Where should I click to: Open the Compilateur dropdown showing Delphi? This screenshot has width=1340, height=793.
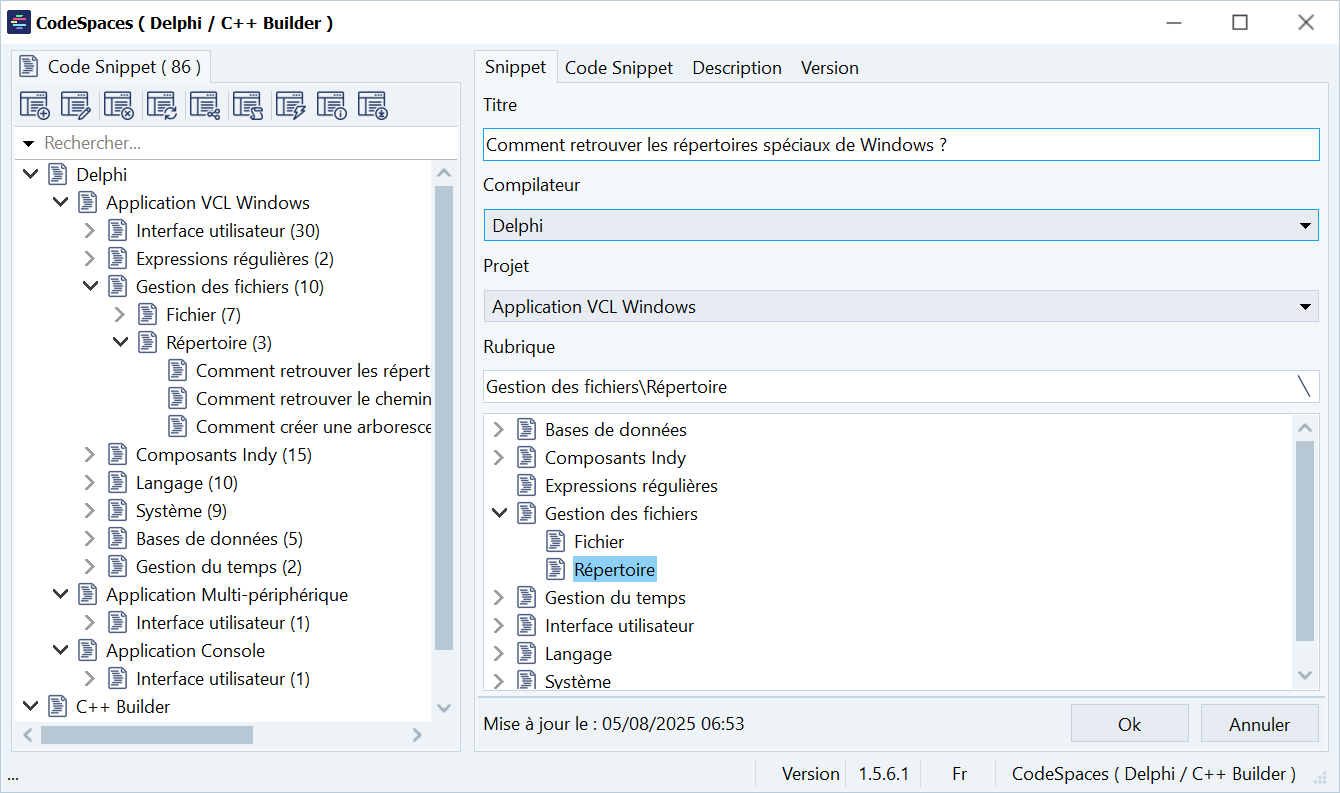coord(900,226)
